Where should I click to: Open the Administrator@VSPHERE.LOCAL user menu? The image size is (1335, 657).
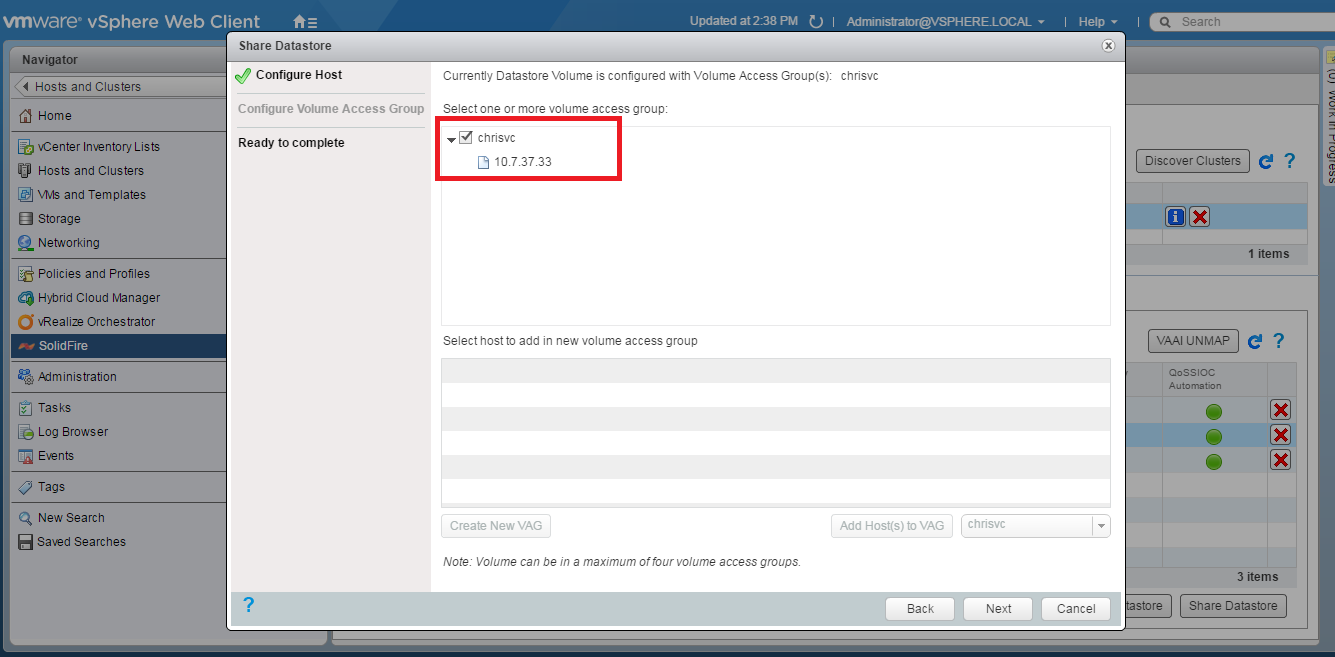pos(945,21)
